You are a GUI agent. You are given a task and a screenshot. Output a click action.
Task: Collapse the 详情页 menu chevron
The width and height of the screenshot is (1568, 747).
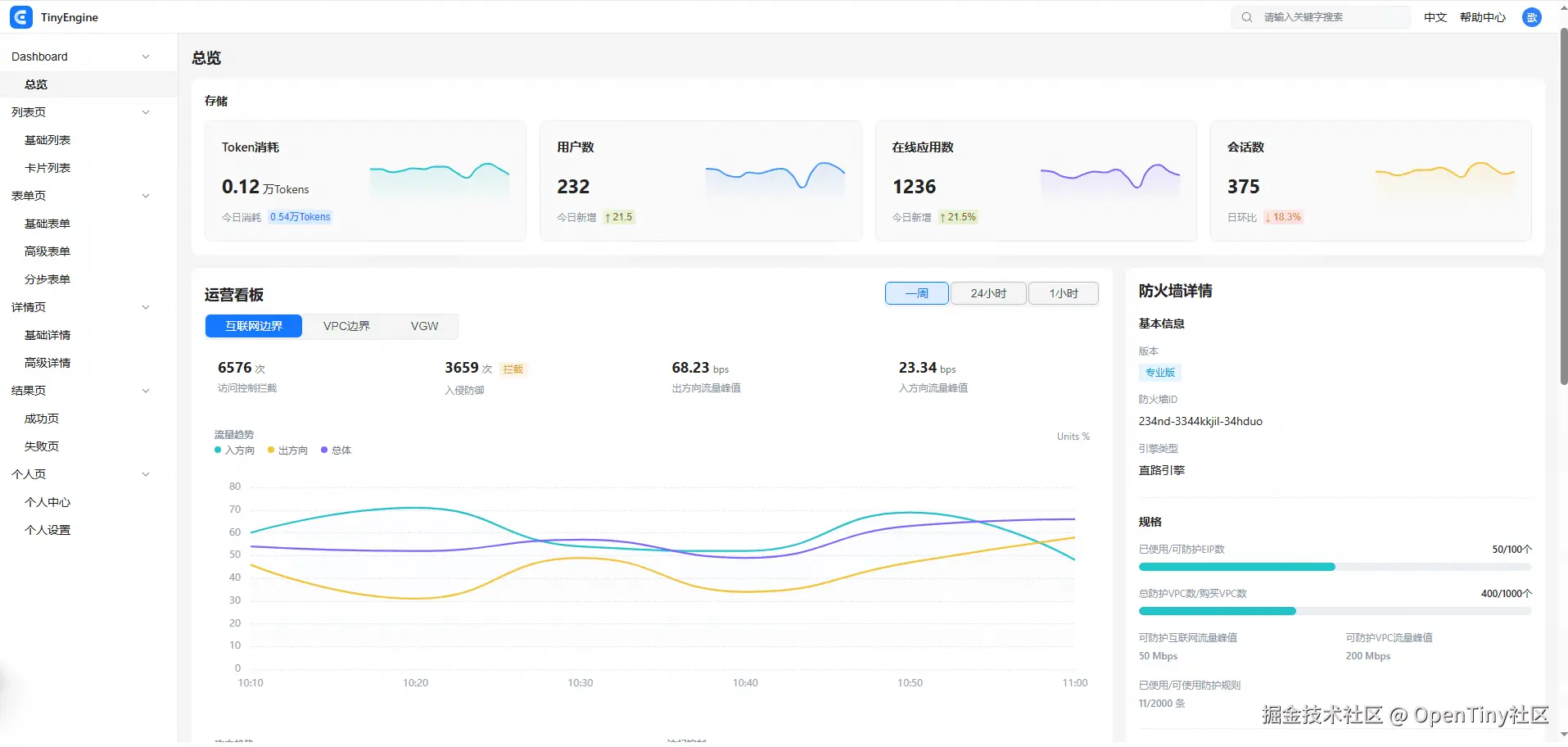coord(146,307)
